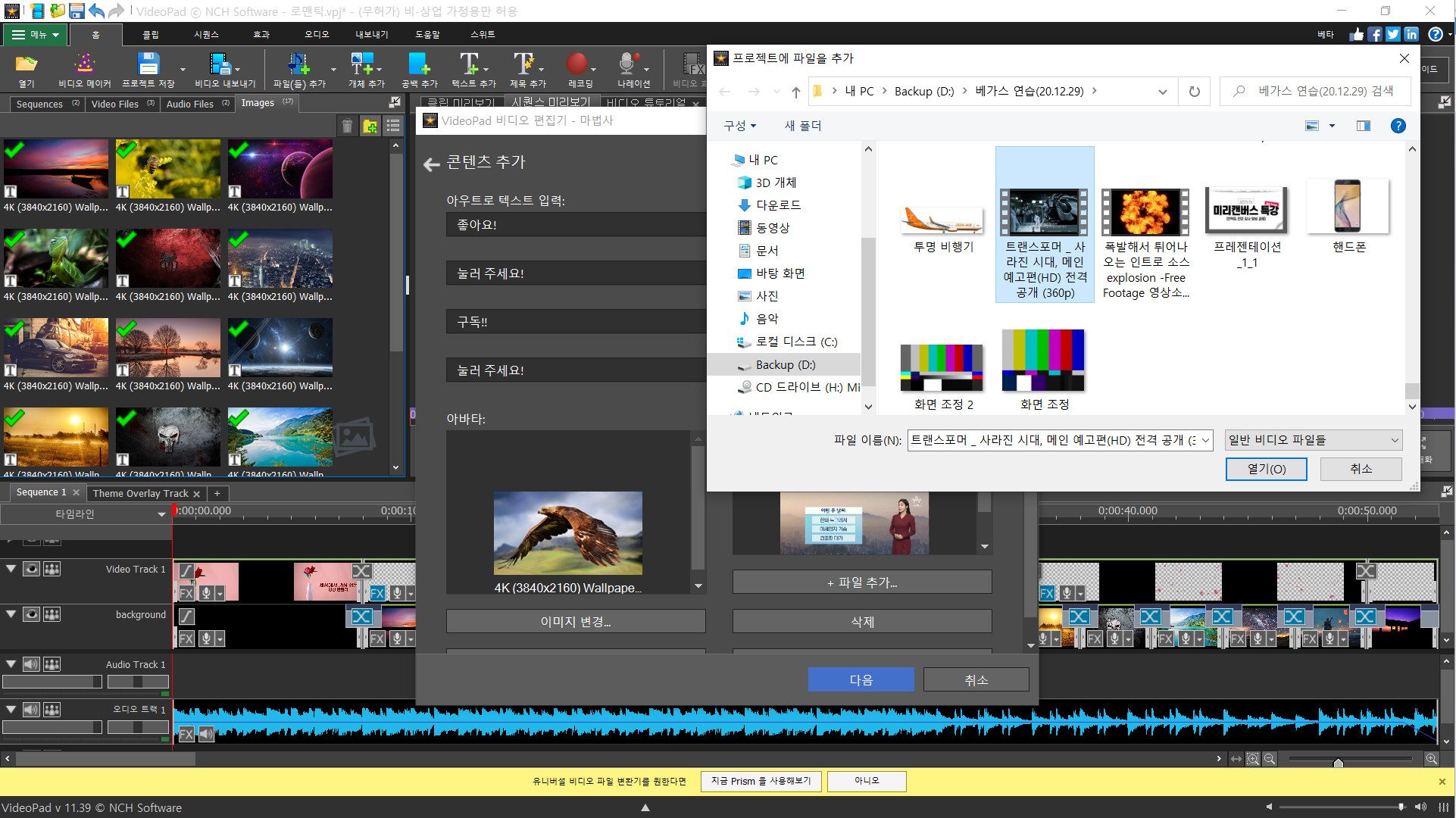This screenshot has width=1456, height=818.
Task: Mute Audio Track 1 speaker icon
Action: (31, 664)
